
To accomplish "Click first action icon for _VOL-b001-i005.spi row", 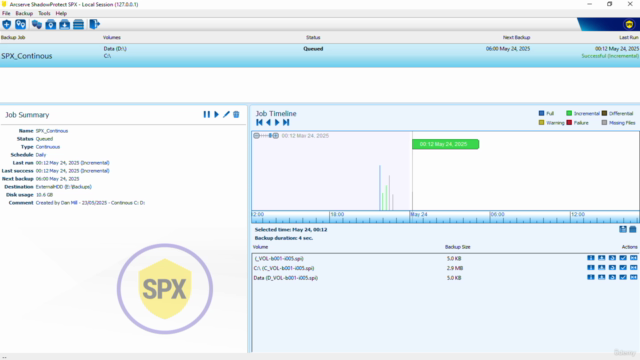I will pyautogui.click(x=591, y=258).
